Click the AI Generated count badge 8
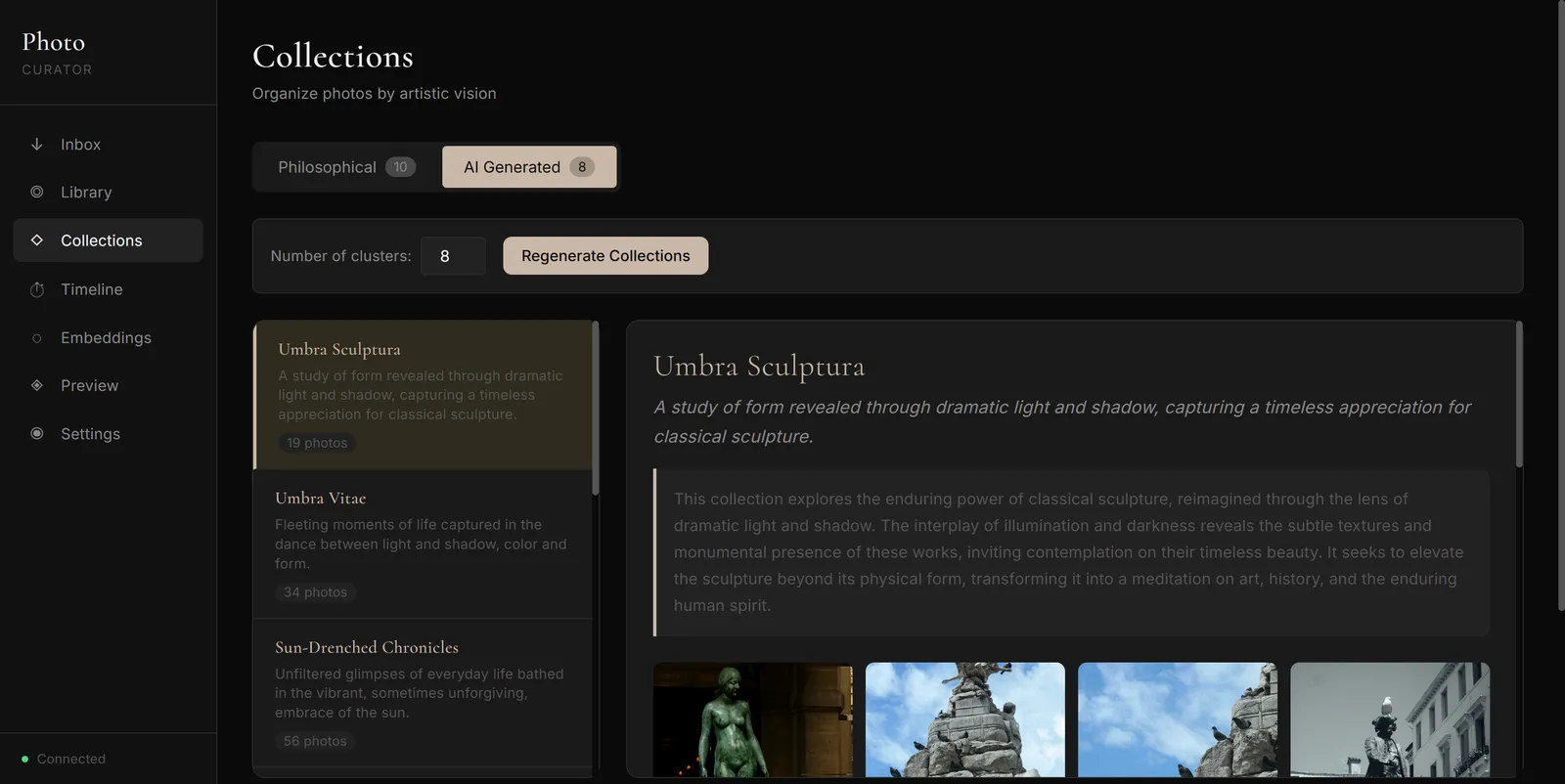The image size is (1565, 784). point(582,167)
